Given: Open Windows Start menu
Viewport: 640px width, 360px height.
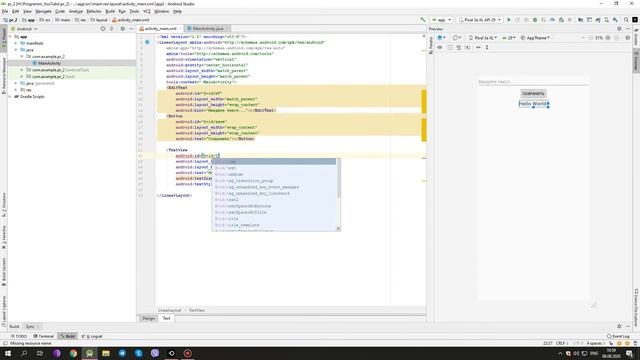Looking at the screenshot, I should (x=8, y=353).
